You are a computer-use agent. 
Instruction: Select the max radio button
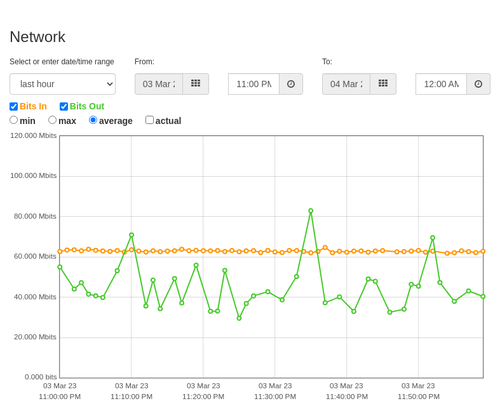(52, 120)
